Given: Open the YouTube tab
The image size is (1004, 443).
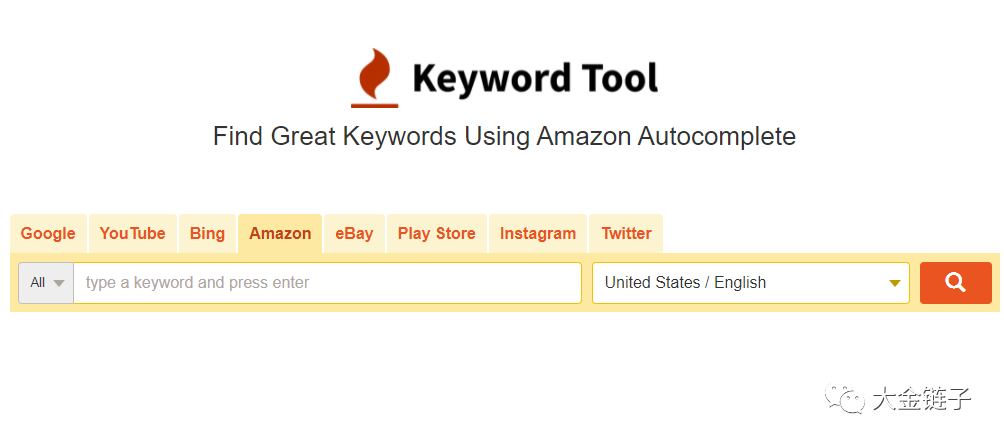Looking at the screenshot, I should tap(132, 234).
